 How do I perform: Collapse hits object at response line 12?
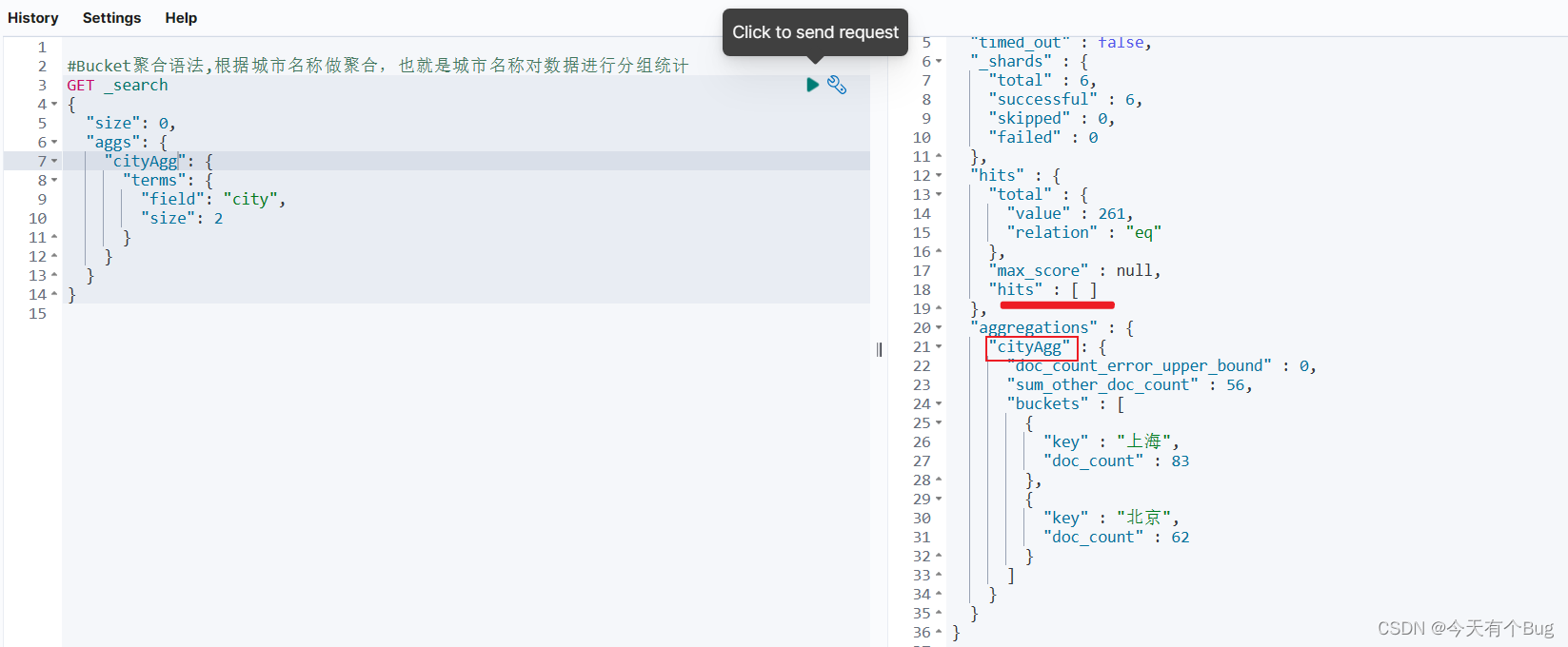[x=939, y=175]
